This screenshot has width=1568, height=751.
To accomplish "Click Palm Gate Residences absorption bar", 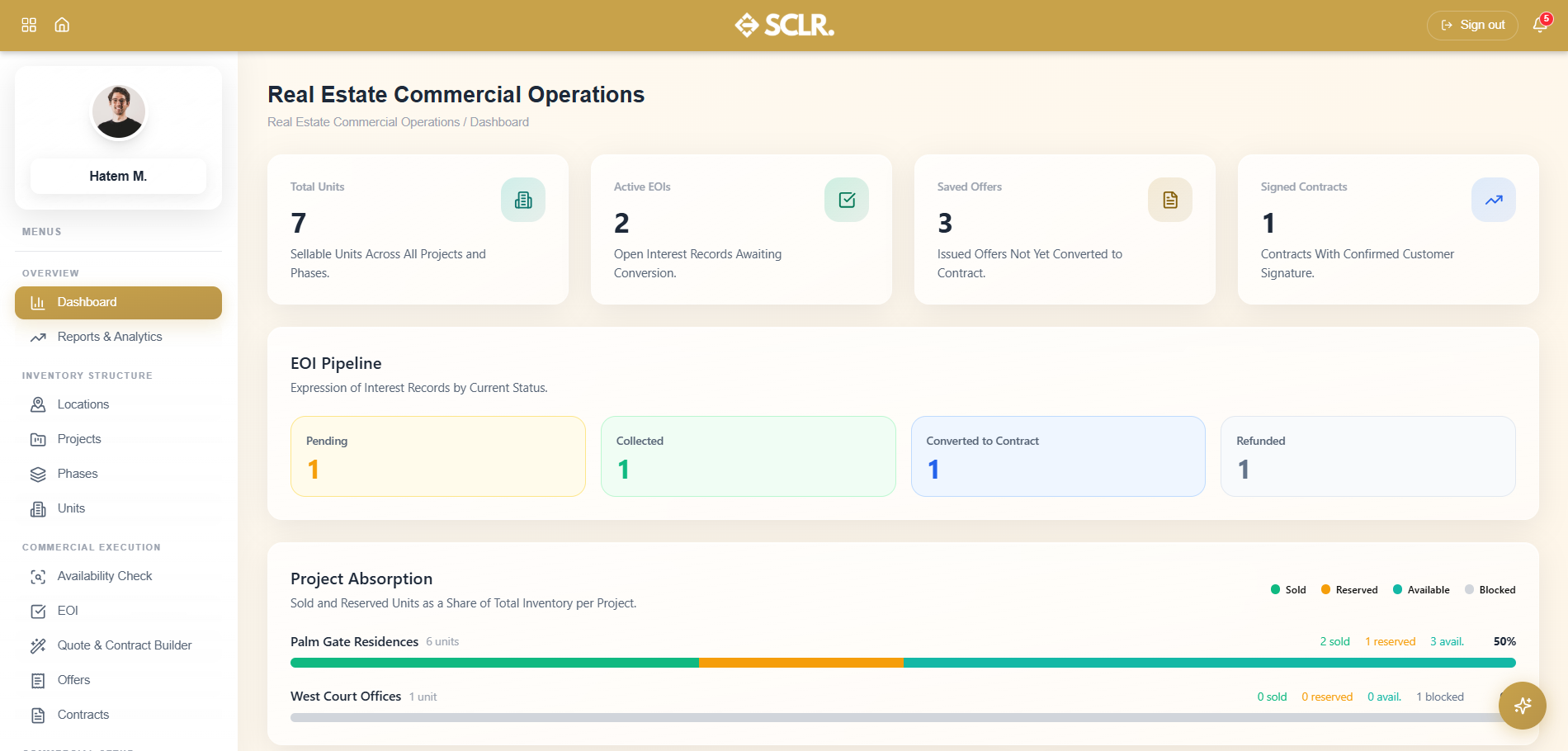I will pyautogui.click(x=903, y=663).
